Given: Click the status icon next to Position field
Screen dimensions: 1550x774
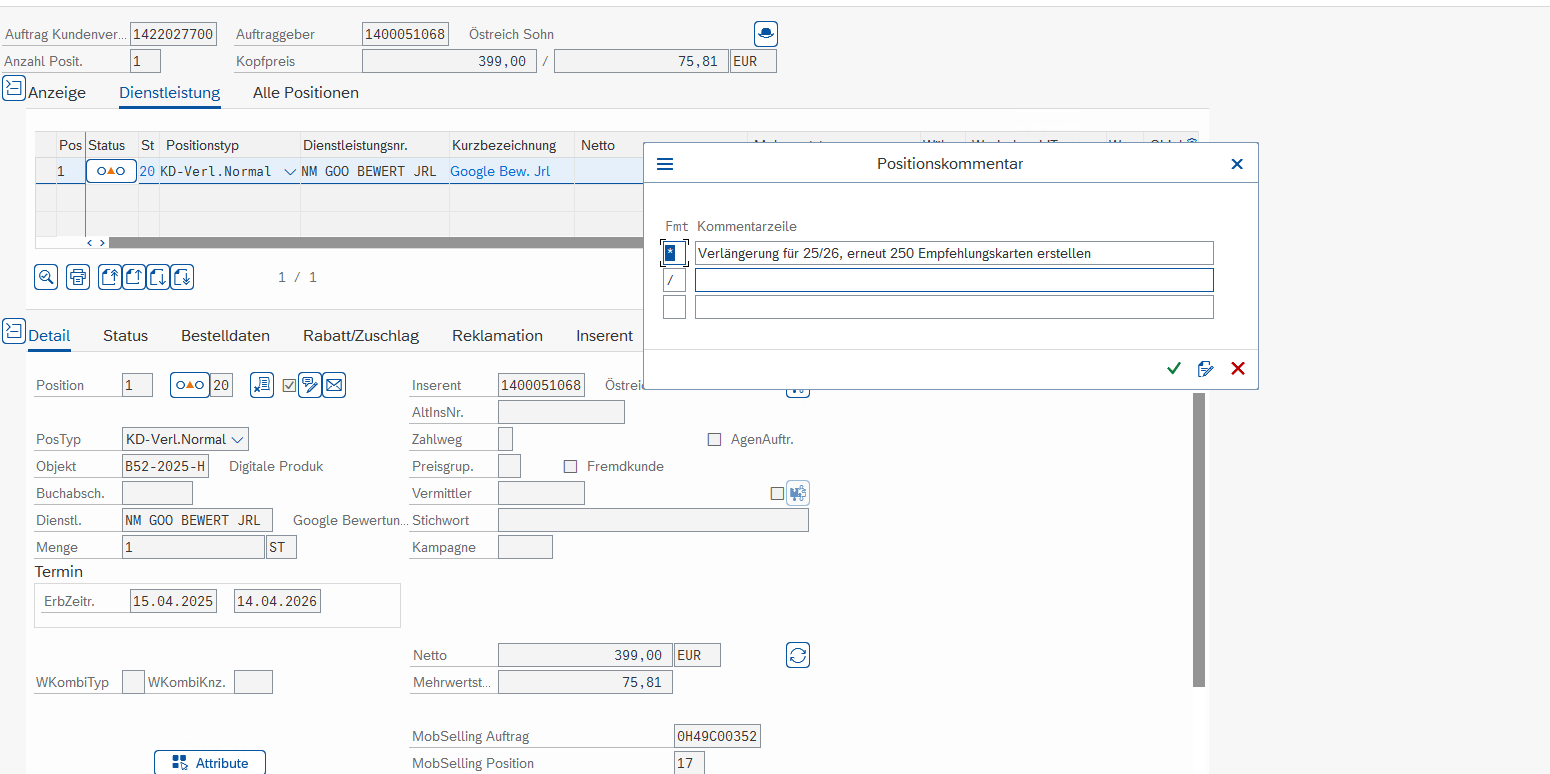Looking at the screenshot, I should point(190,385).
